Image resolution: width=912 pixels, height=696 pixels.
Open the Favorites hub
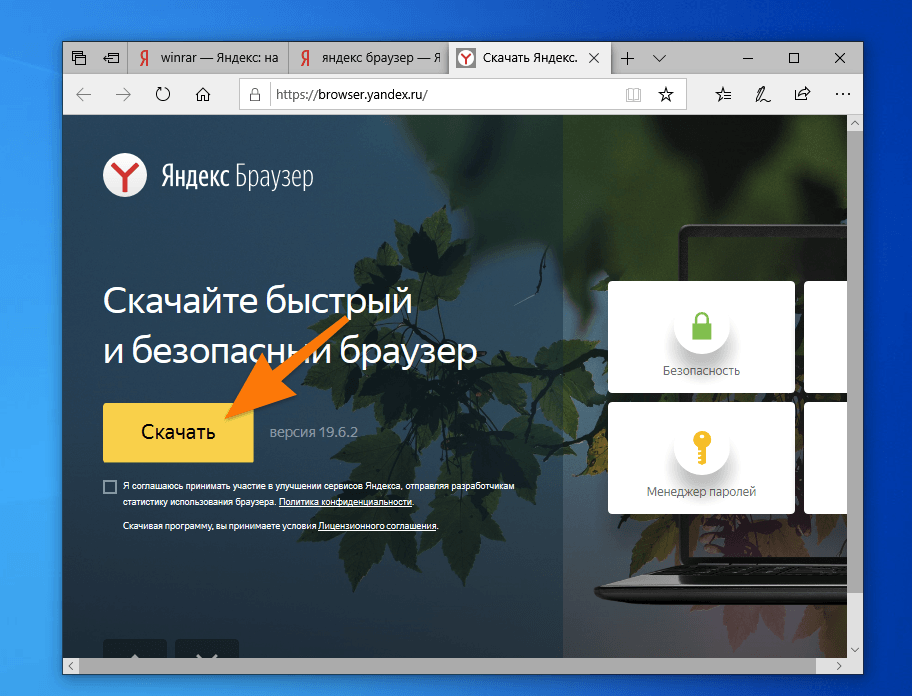[723, 94]
